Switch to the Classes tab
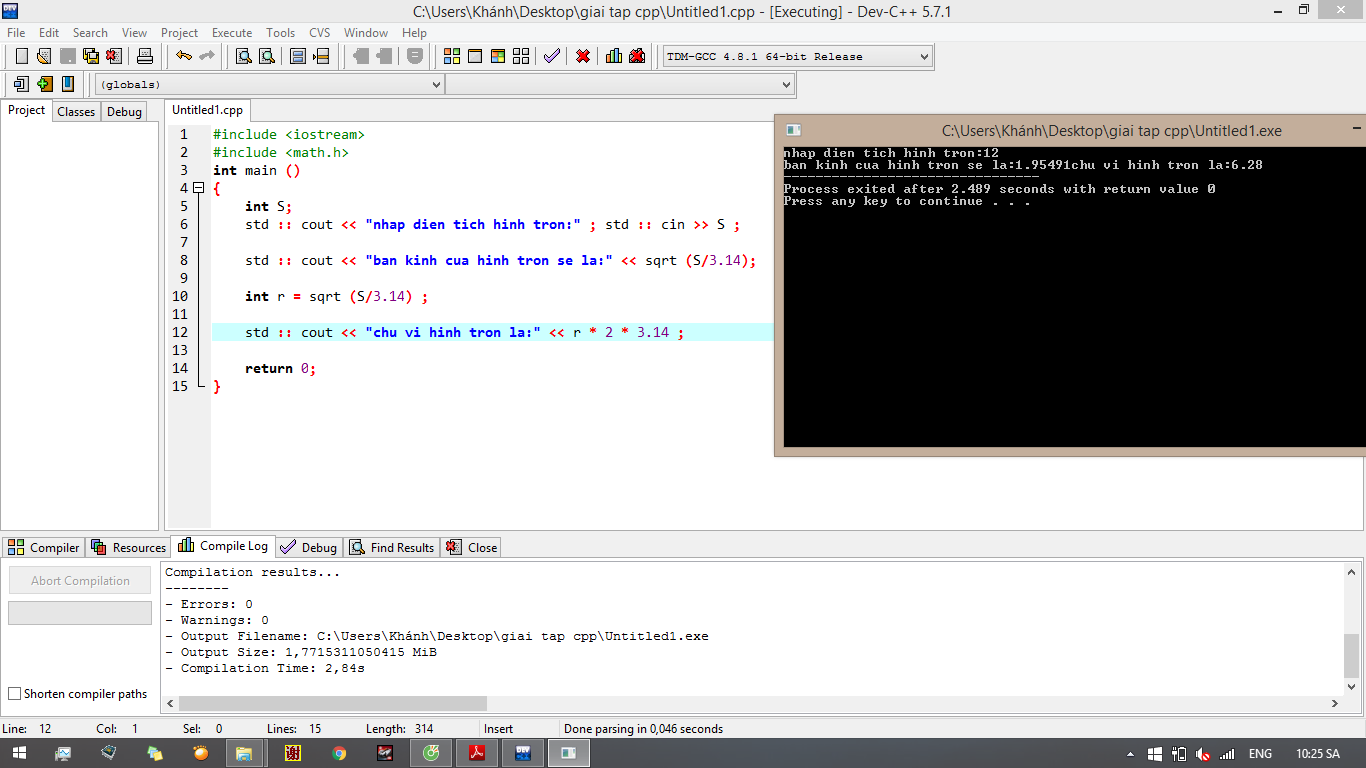 click(x=76, y=112)
